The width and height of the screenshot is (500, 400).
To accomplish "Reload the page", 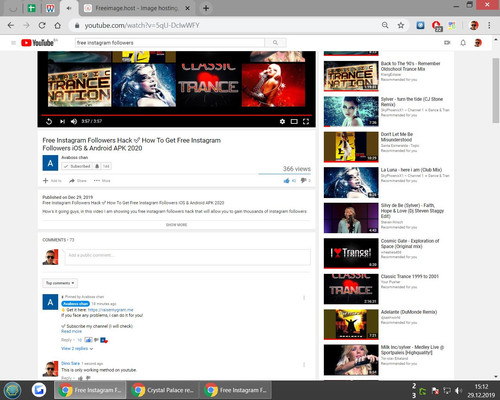I will (42, 25).
